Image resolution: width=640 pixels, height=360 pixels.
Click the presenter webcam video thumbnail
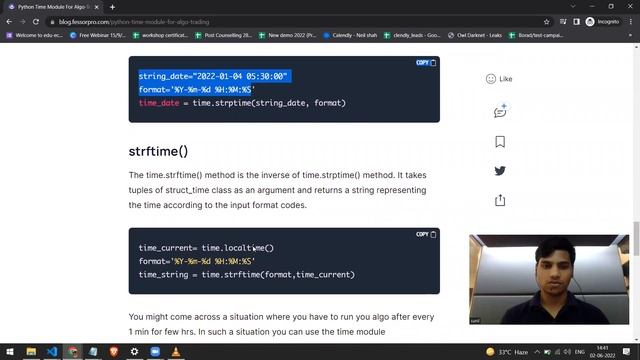[549, 280]
